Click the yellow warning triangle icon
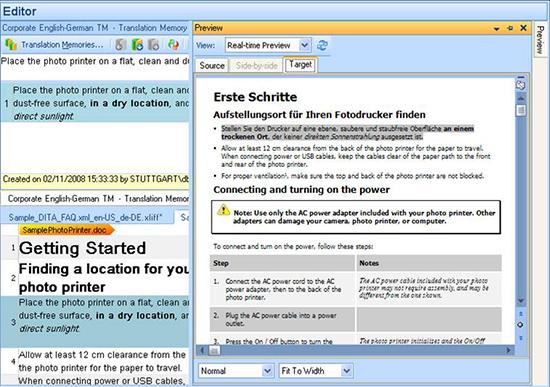This screenshot has width=550, height=387. click(223, 210)
